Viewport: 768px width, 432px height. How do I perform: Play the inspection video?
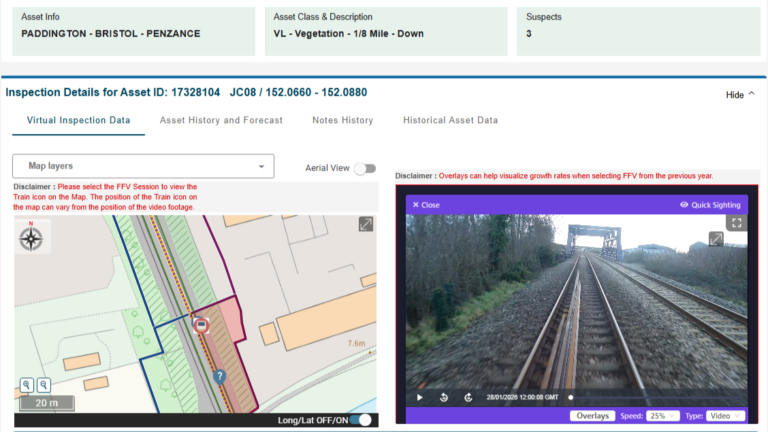(420, 397)
